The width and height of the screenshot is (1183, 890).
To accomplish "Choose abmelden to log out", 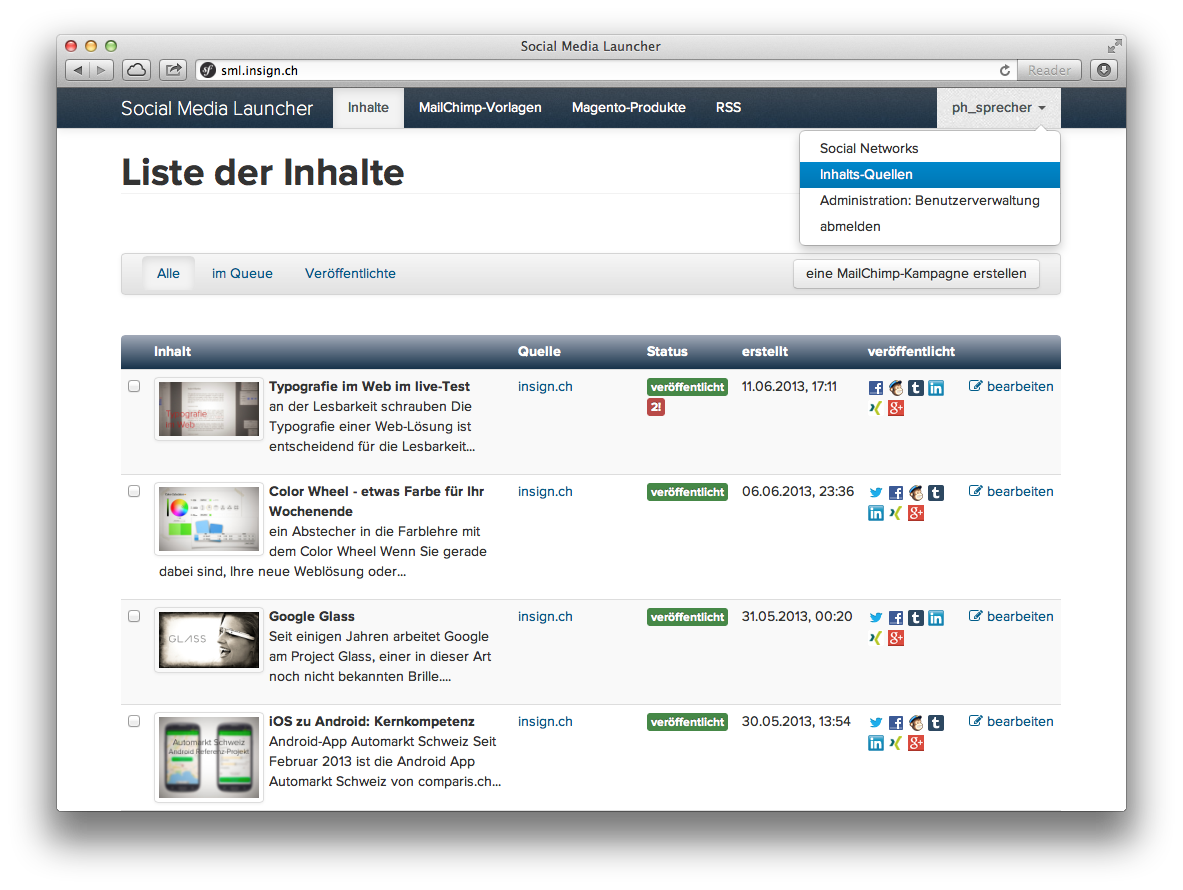I will 930,226.
